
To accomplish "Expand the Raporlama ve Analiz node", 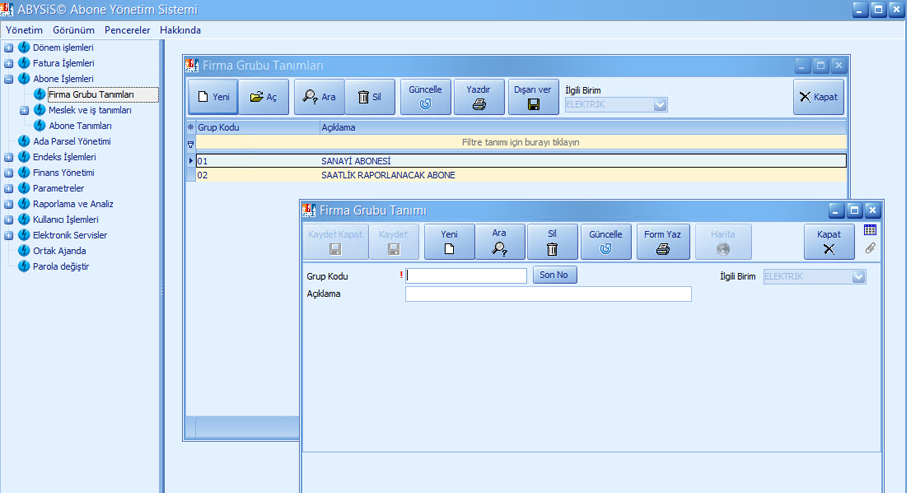I will (9, 204).
